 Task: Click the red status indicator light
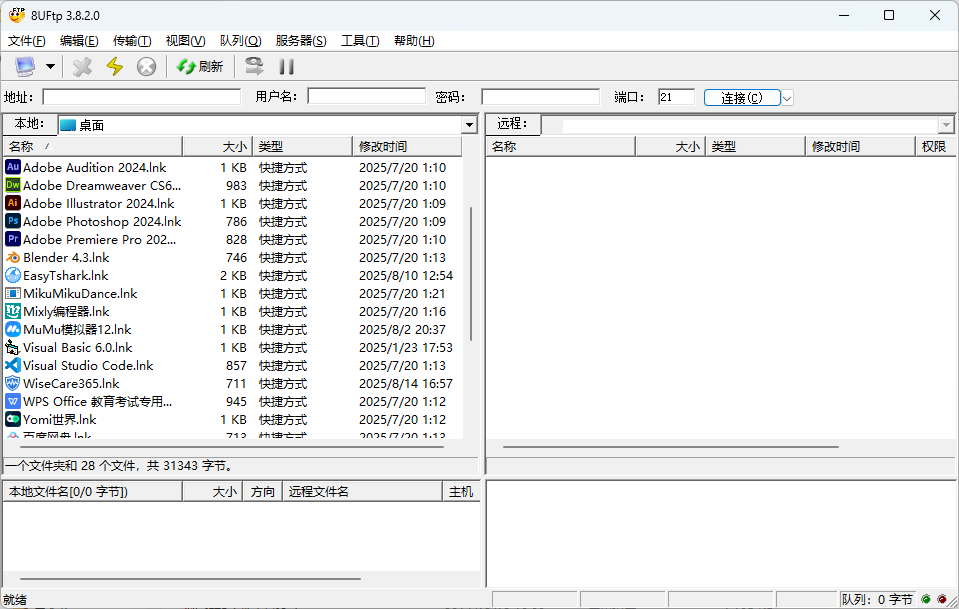tap(941, 599)
